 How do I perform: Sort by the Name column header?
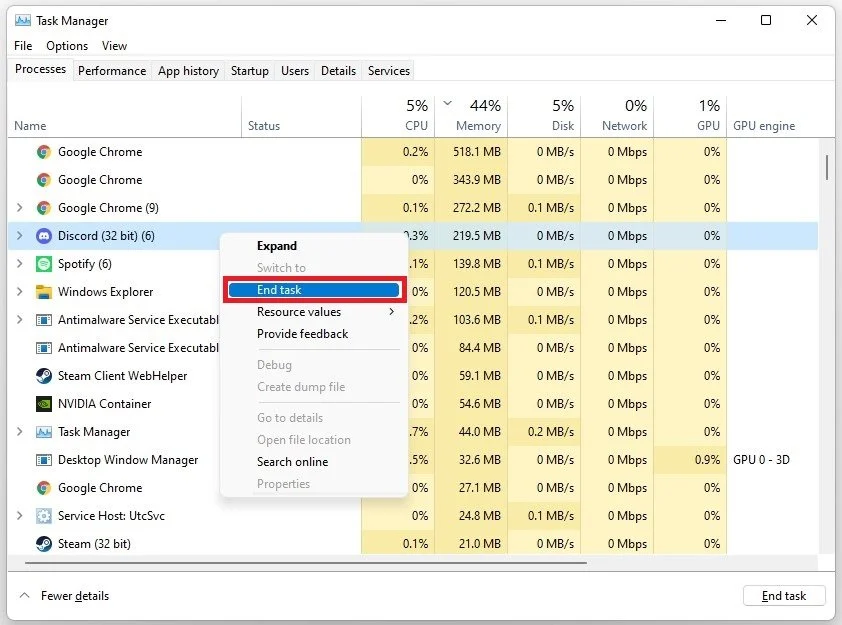tap(125, 116)
